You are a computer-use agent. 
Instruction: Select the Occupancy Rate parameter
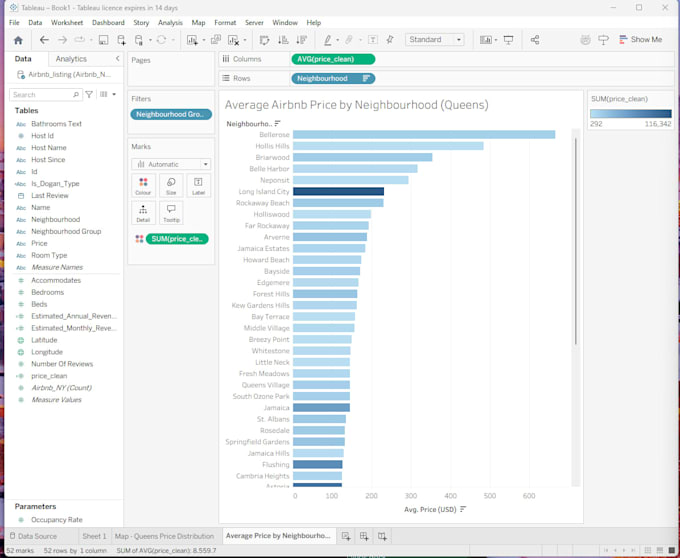click(56, 519)
